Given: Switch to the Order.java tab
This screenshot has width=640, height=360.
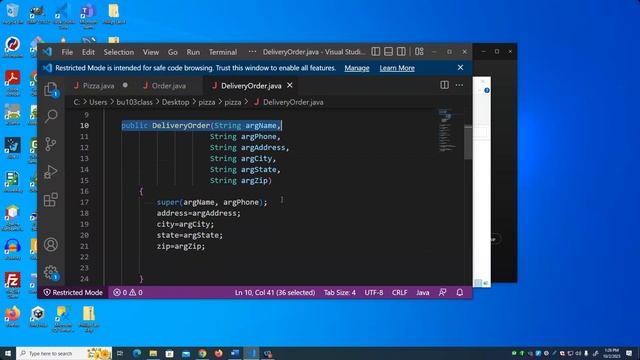Looking at the screenshot, I should [x=169, y=85].
